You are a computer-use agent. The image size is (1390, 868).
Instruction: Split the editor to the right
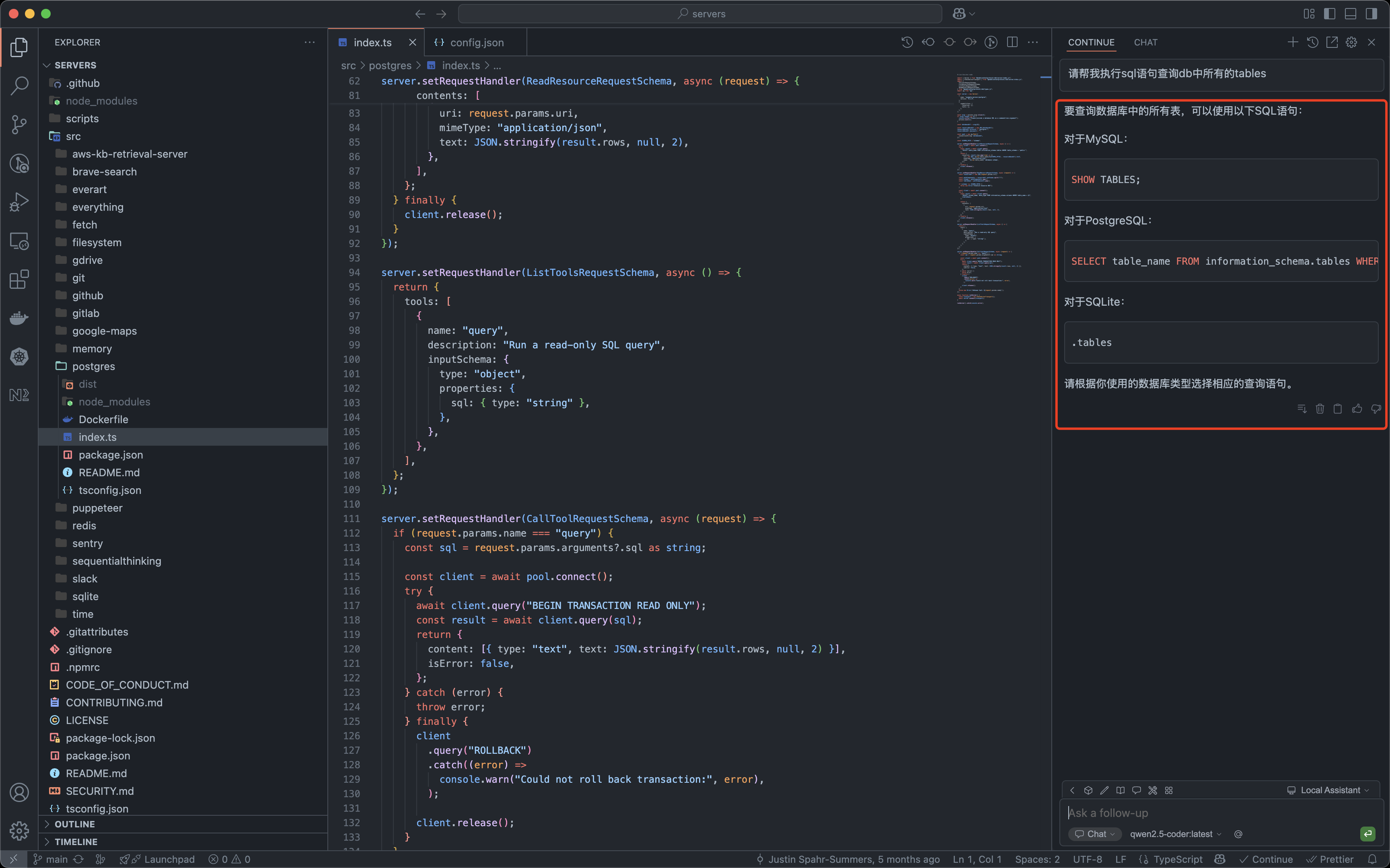[x=1012, y=42]
